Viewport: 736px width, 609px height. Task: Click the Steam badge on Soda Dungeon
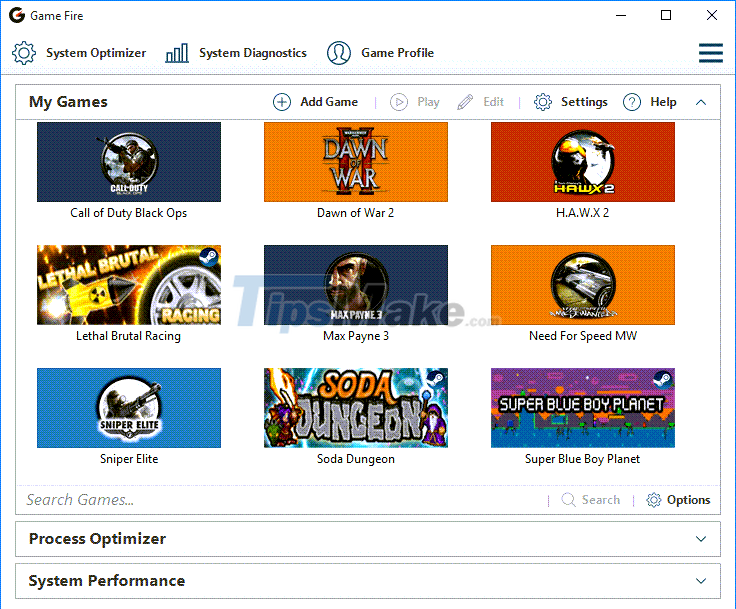click(x=435, y=379)
